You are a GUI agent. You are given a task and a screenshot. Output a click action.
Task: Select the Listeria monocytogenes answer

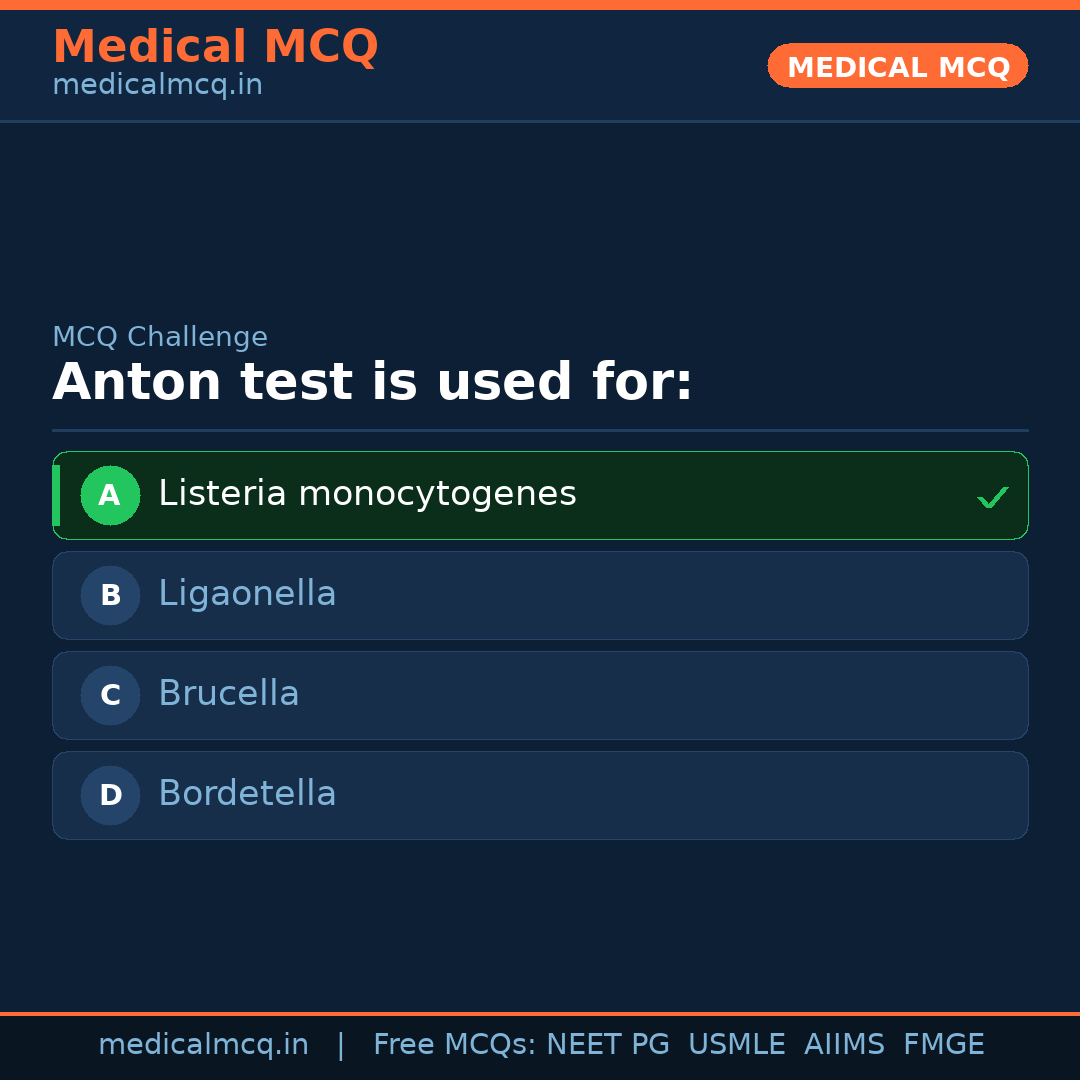coord(367,494)
